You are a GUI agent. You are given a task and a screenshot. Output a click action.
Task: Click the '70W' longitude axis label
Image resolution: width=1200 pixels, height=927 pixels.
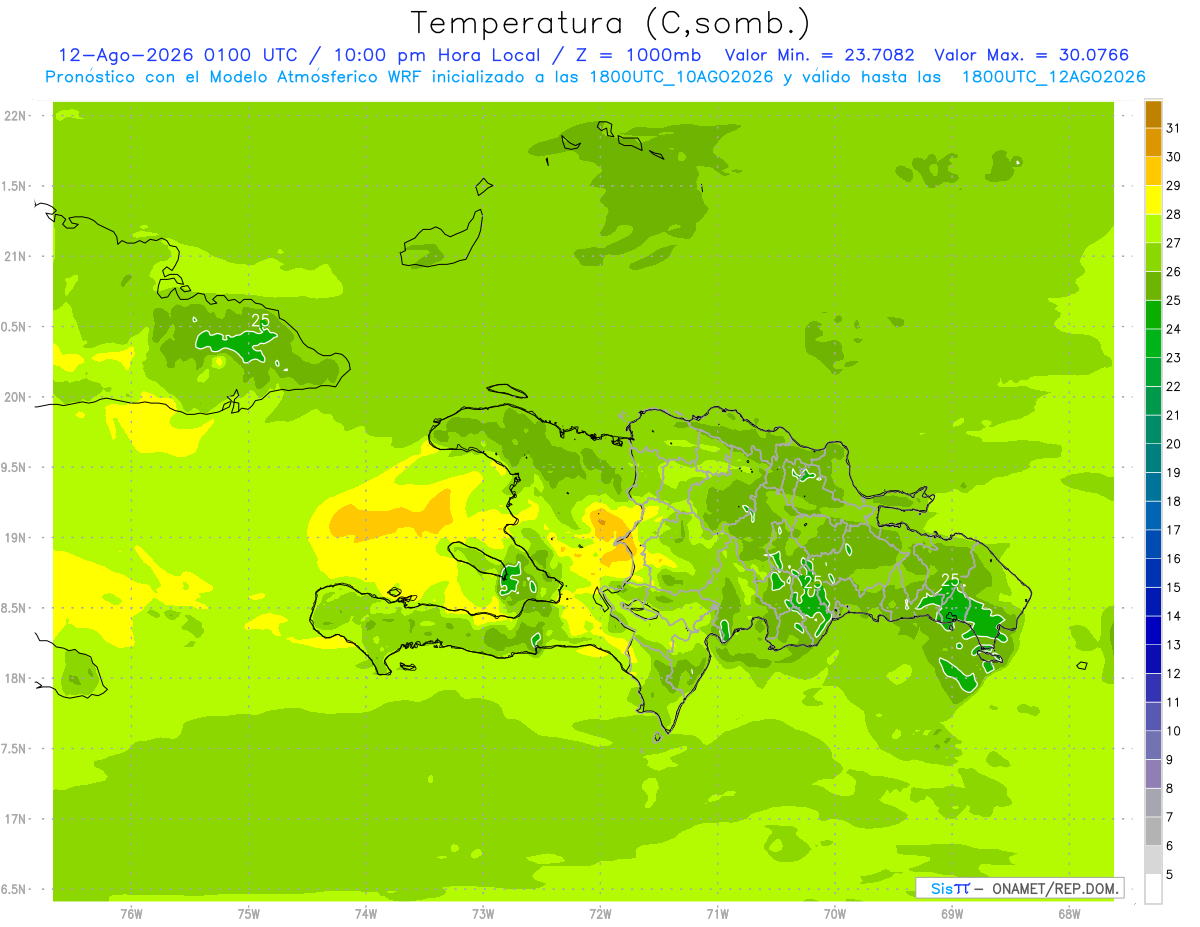(x=834, y=914)
